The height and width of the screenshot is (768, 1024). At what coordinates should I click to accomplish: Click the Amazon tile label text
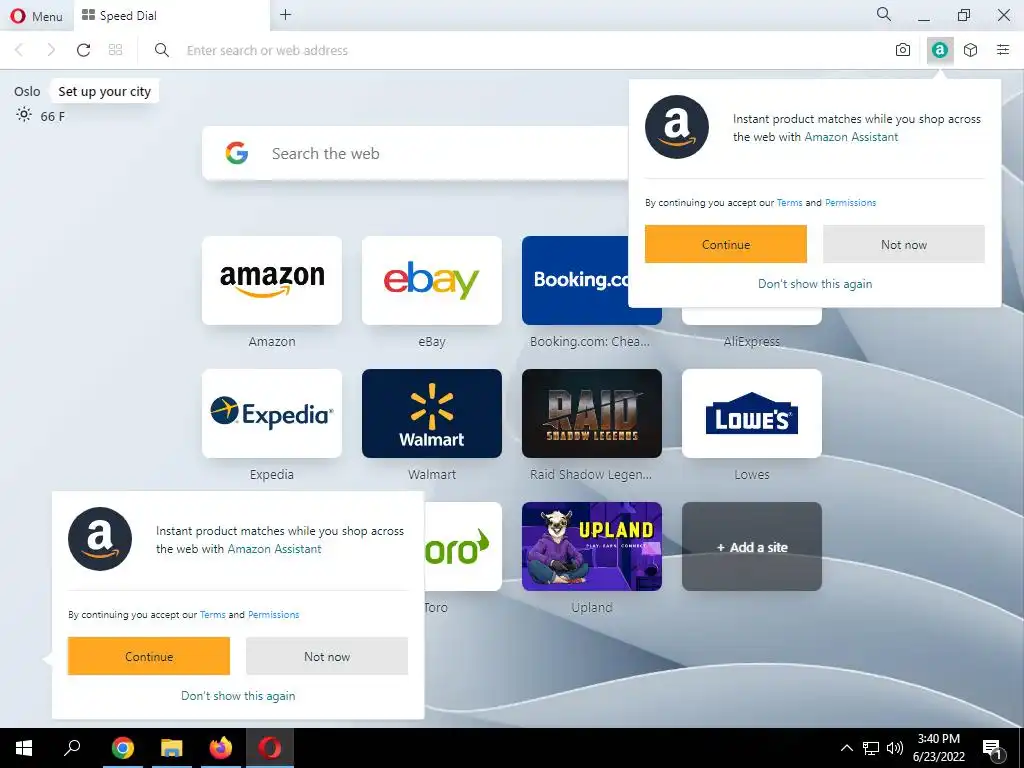tap(272, 342)
